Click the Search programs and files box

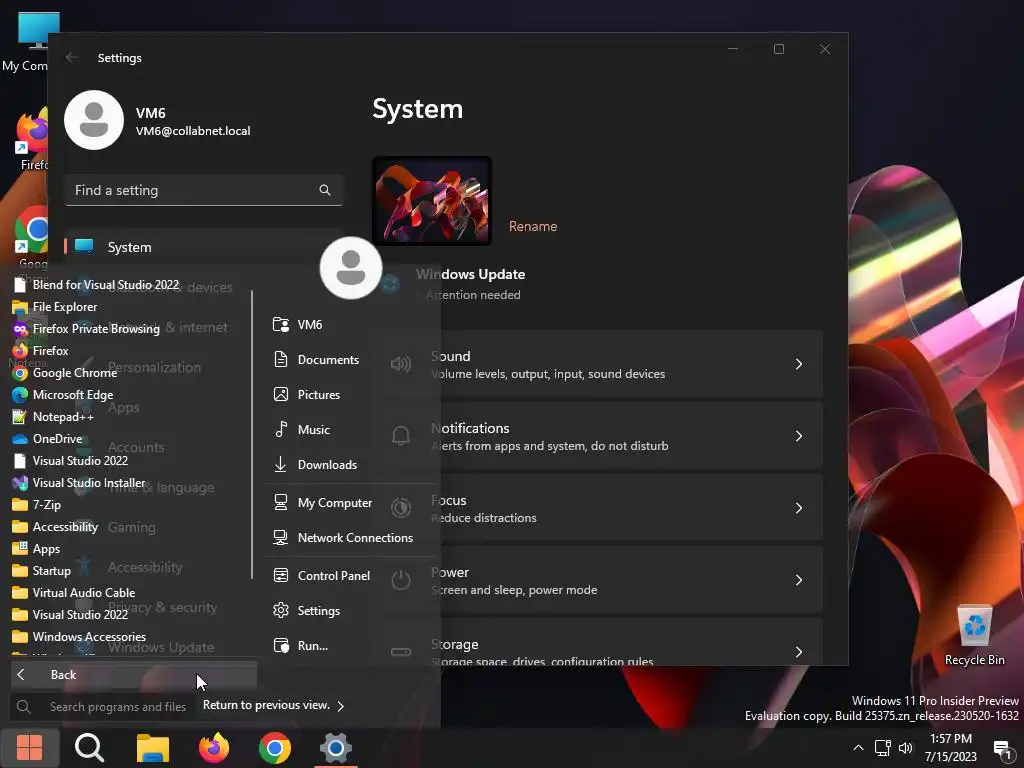point(118,707)
